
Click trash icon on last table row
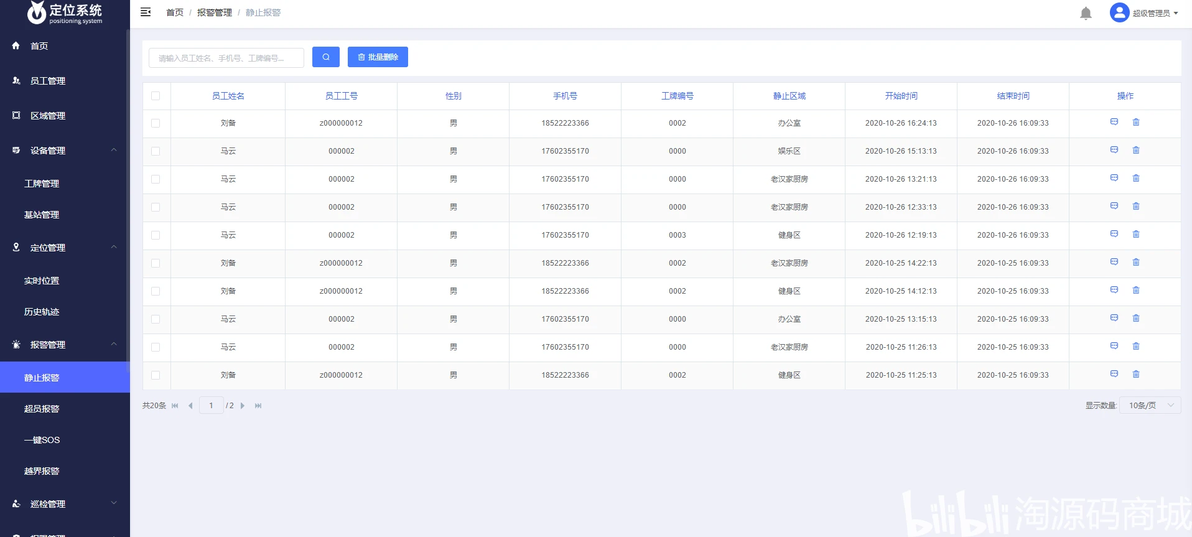click(x=1136, y=374)
